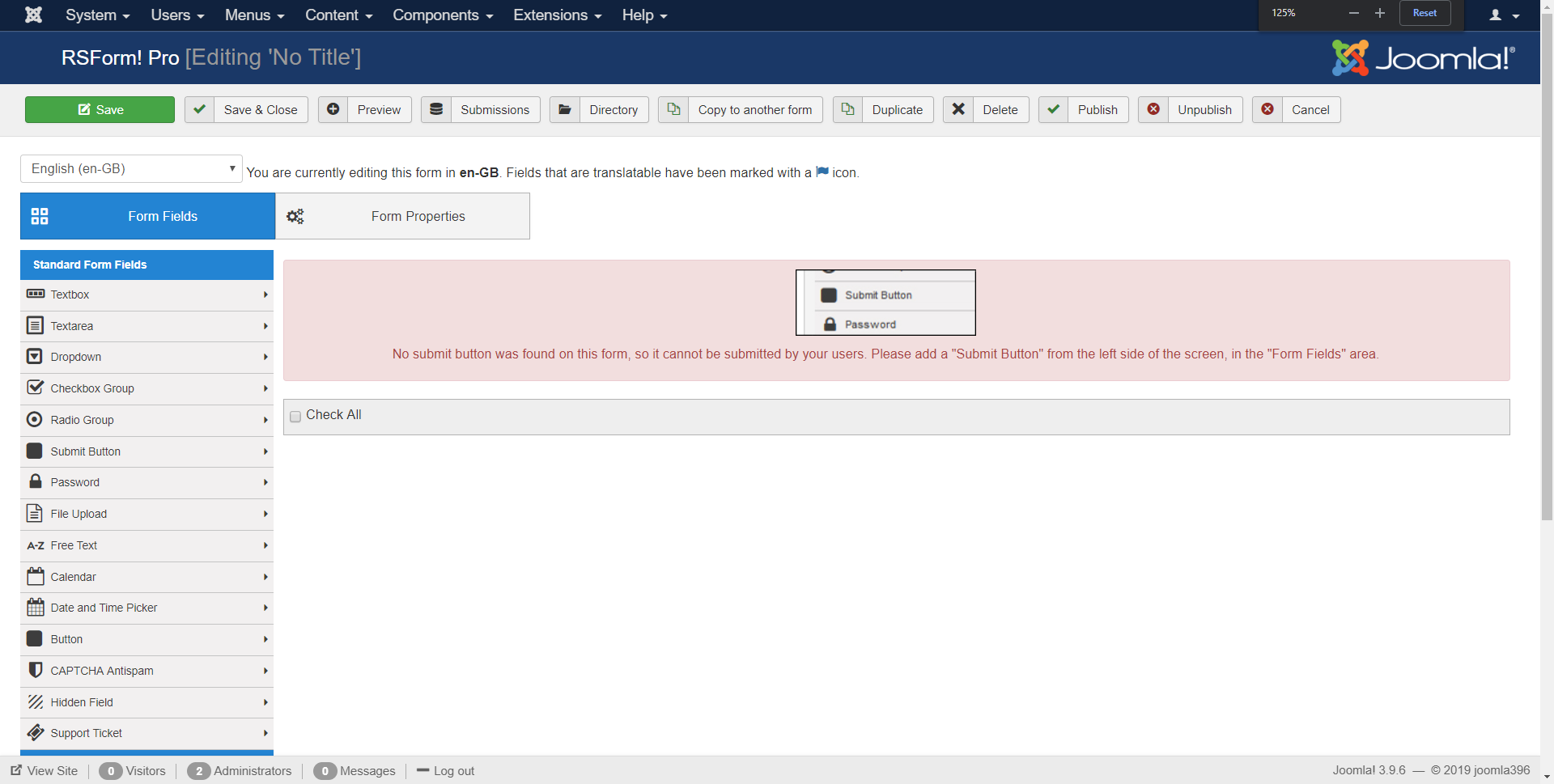Viewport: 1554px width, 784px height.
Task: Open the Extensions menu
Action: click(557, 15)
